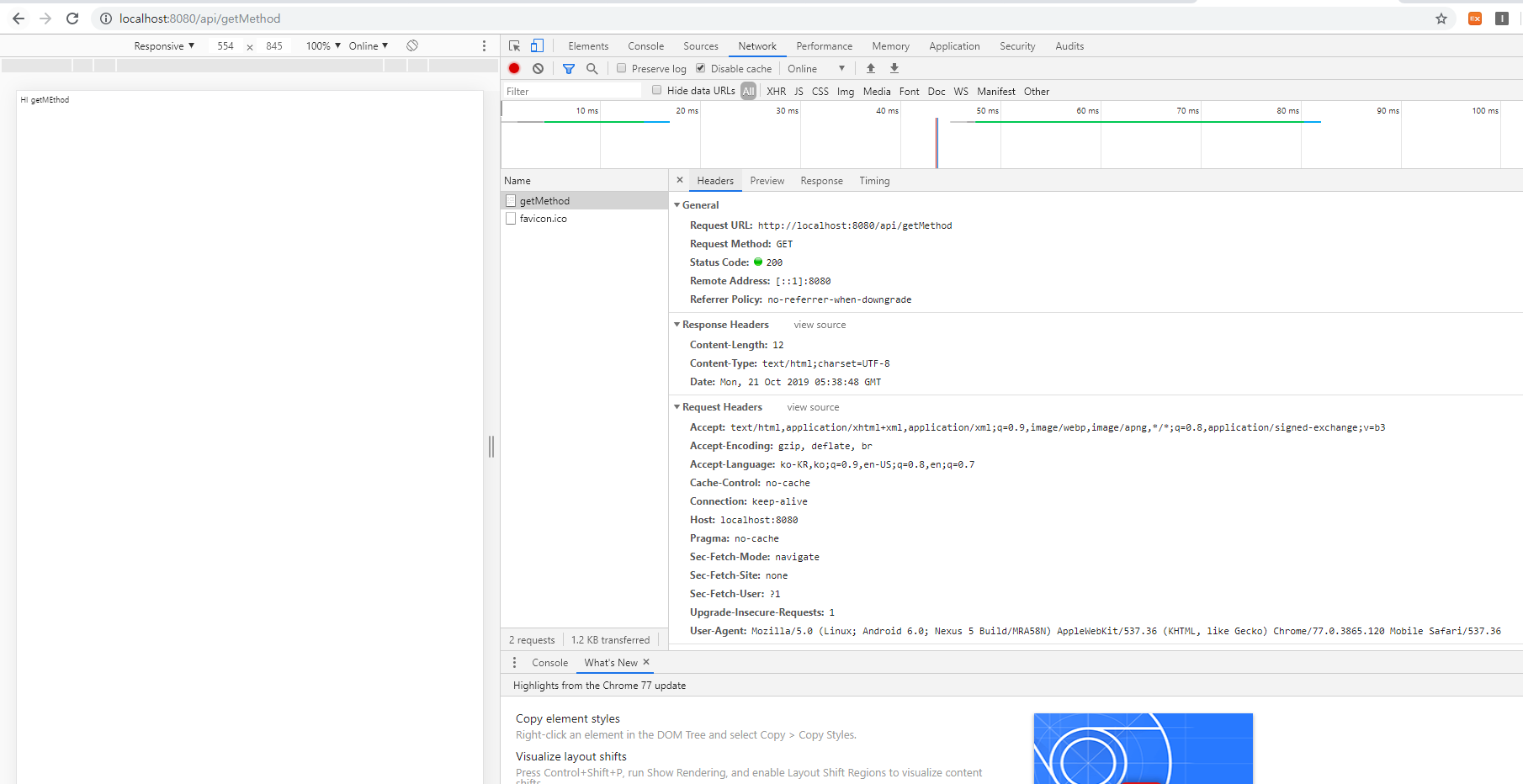Close the request details pane
The width and height of the screenshot is (1523, 784).
point(680,180)
